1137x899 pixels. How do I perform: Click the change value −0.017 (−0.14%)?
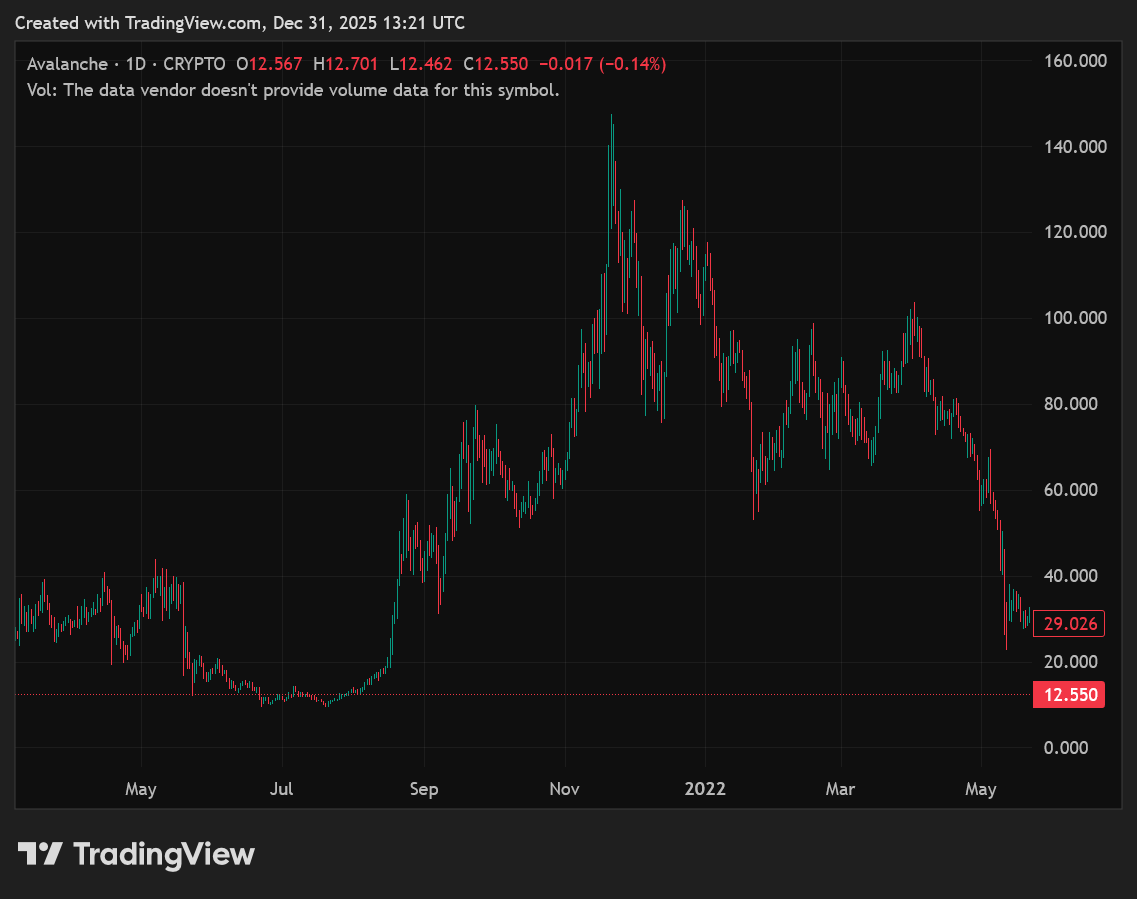pyautogui.click(x=602, y=64)
